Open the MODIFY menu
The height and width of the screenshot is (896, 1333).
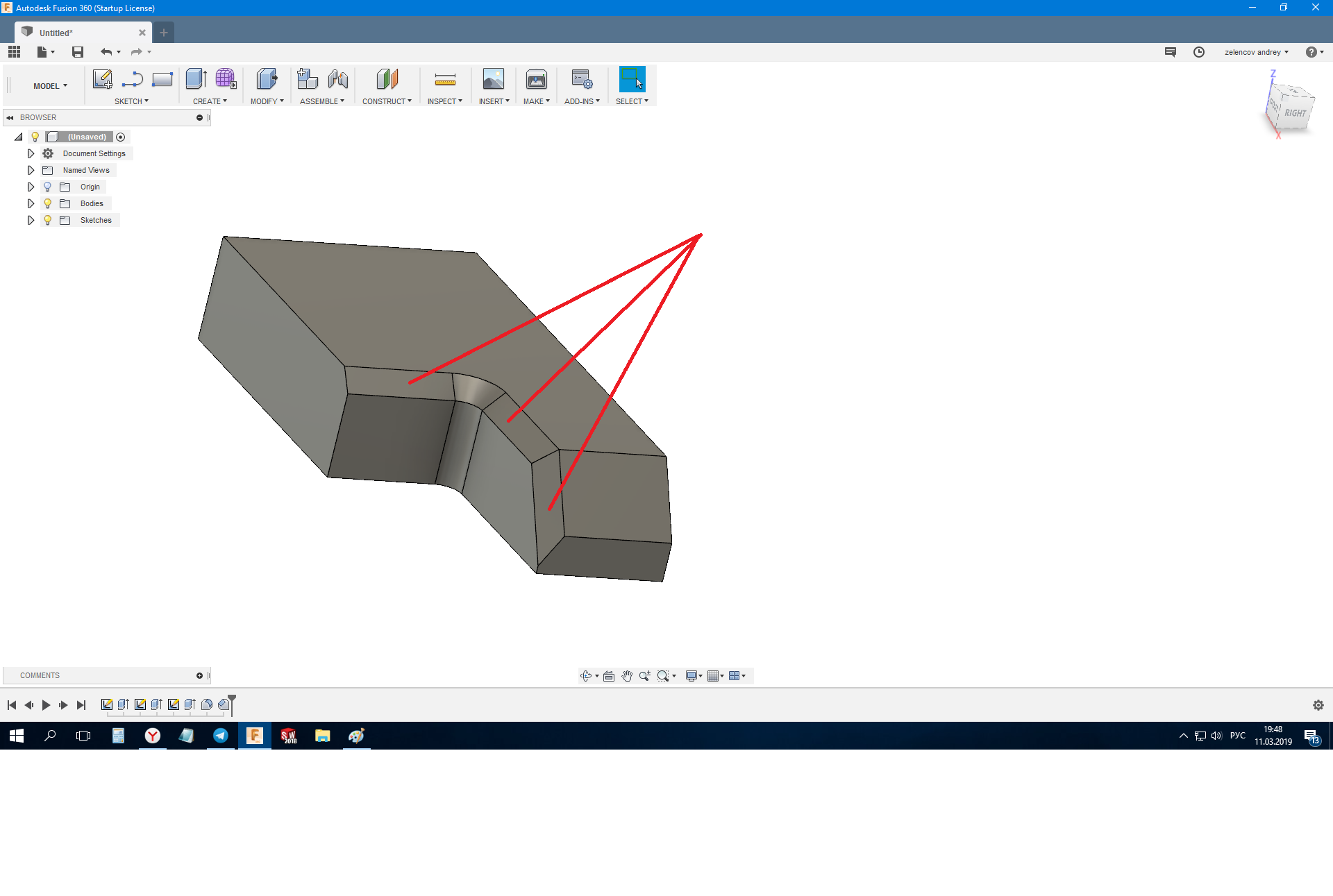tap(267, 101)
